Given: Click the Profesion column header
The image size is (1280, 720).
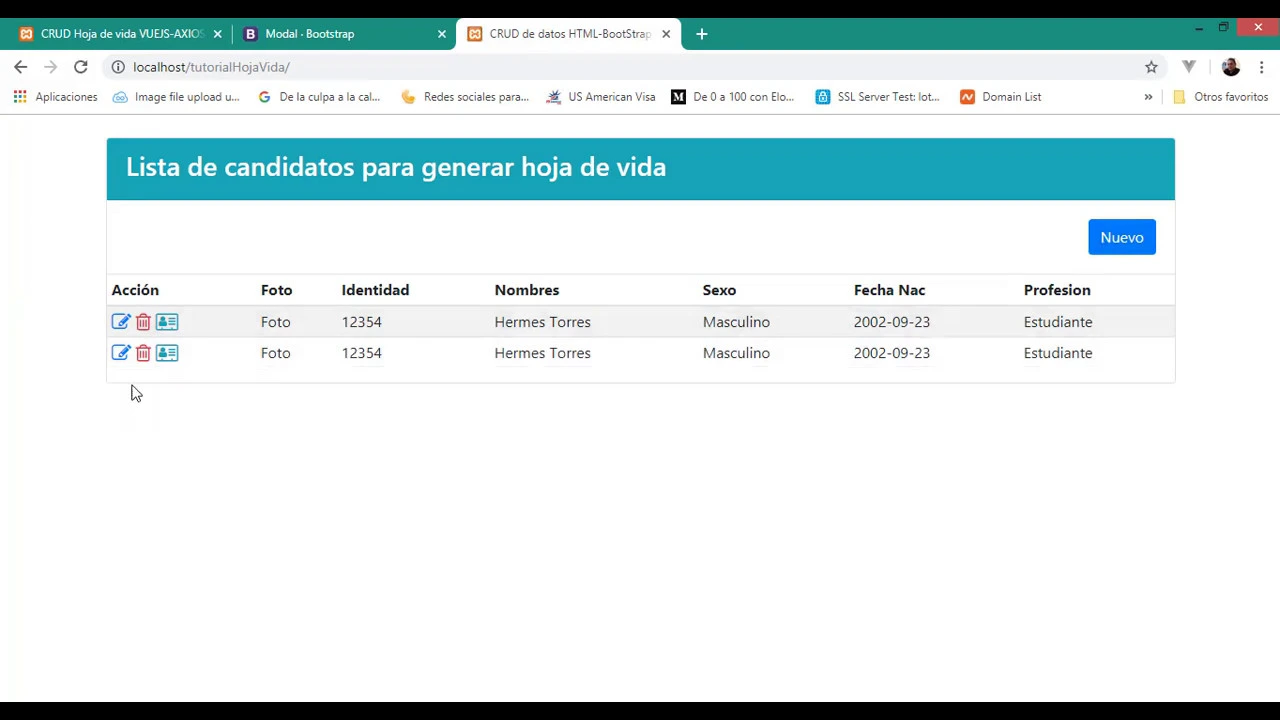Looking at the screenshot, I should pyautogui.click(x=1057, y=290).
